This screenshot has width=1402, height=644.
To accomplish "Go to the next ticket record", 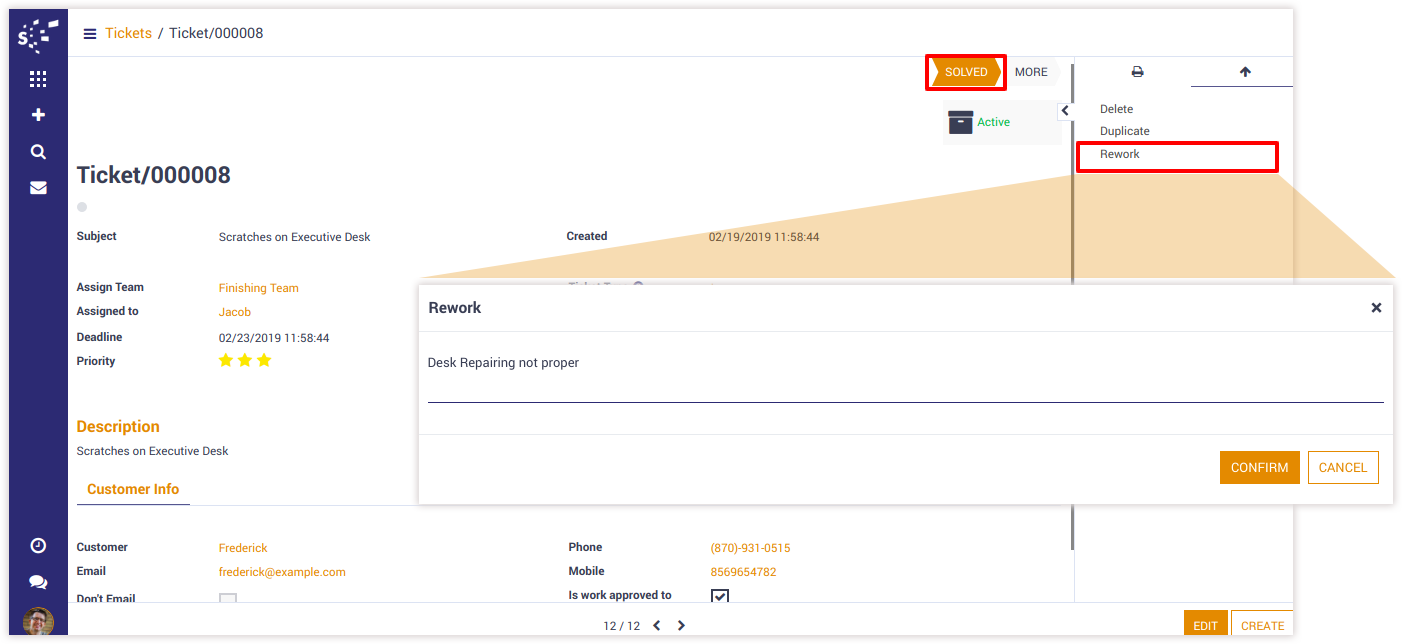I will 681,626.
